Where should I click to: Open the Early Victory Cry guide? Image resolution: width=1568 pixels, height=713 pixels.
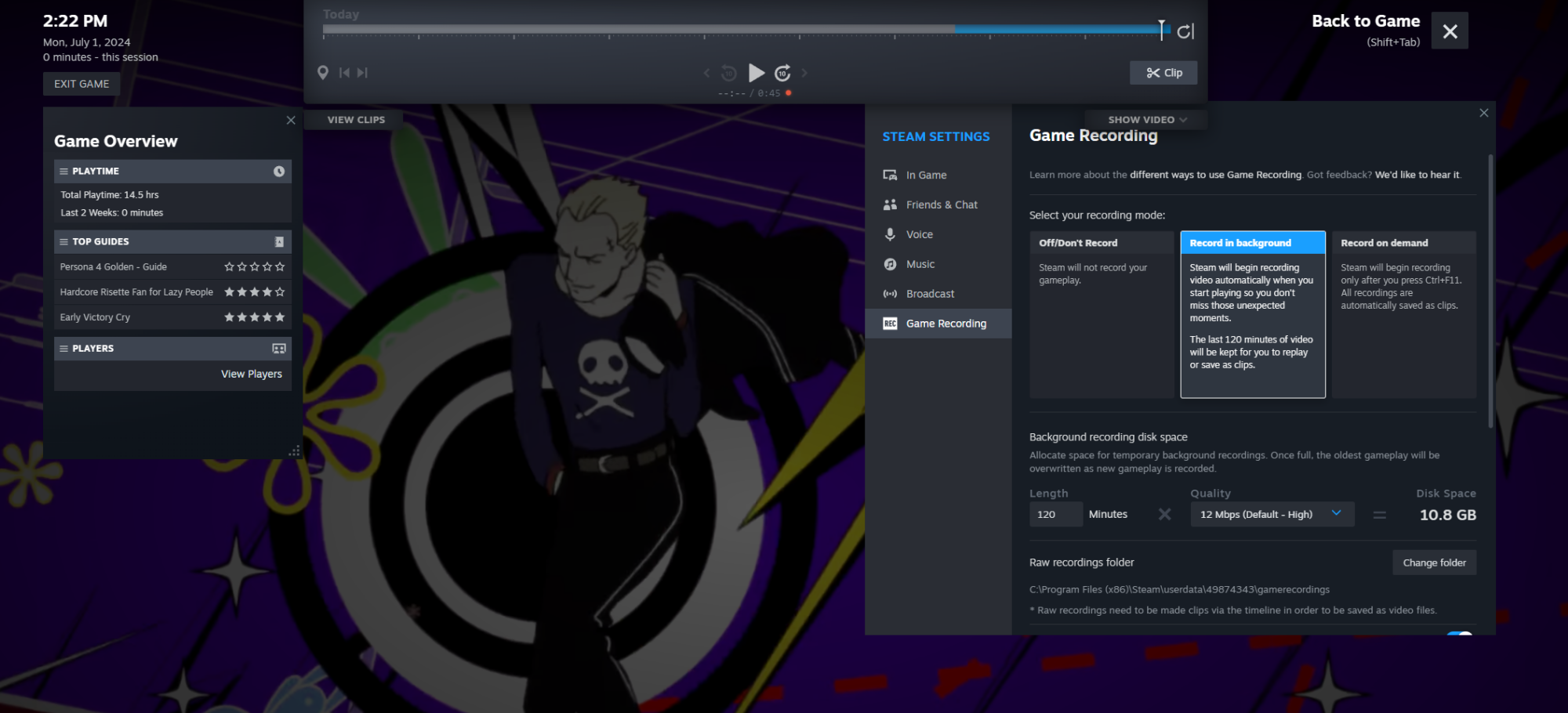click(95, 317)
